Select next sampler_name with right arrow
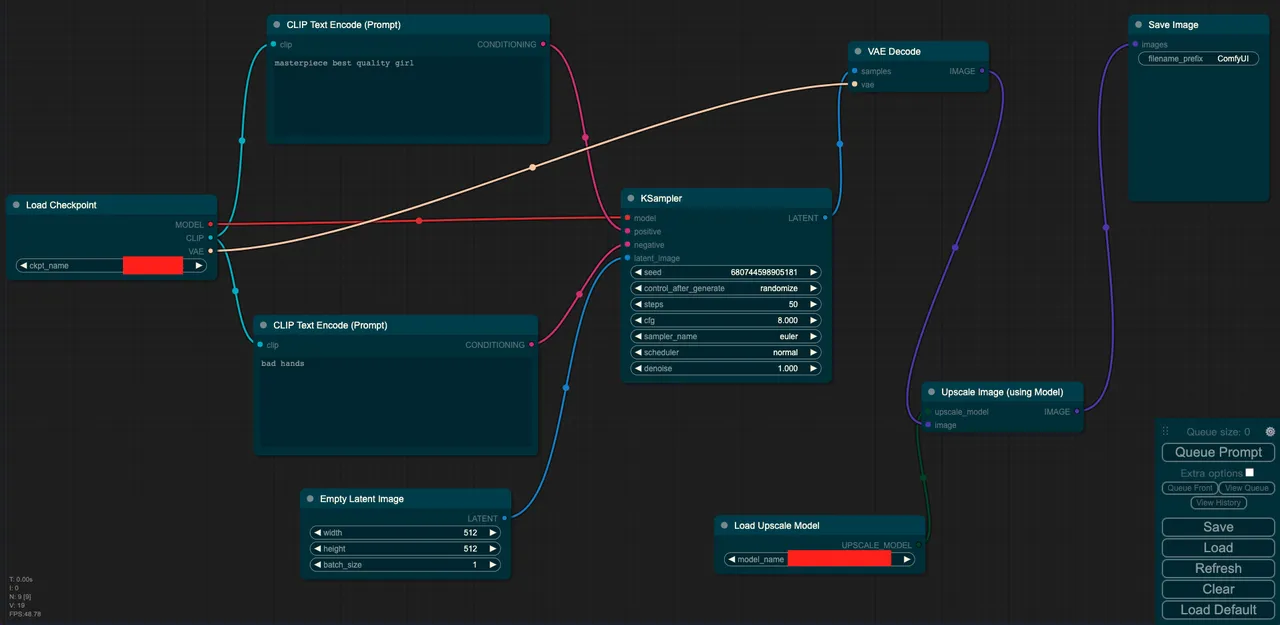Image resolution: width=1280 pixels, height=625 pixels. pos(814,337)
